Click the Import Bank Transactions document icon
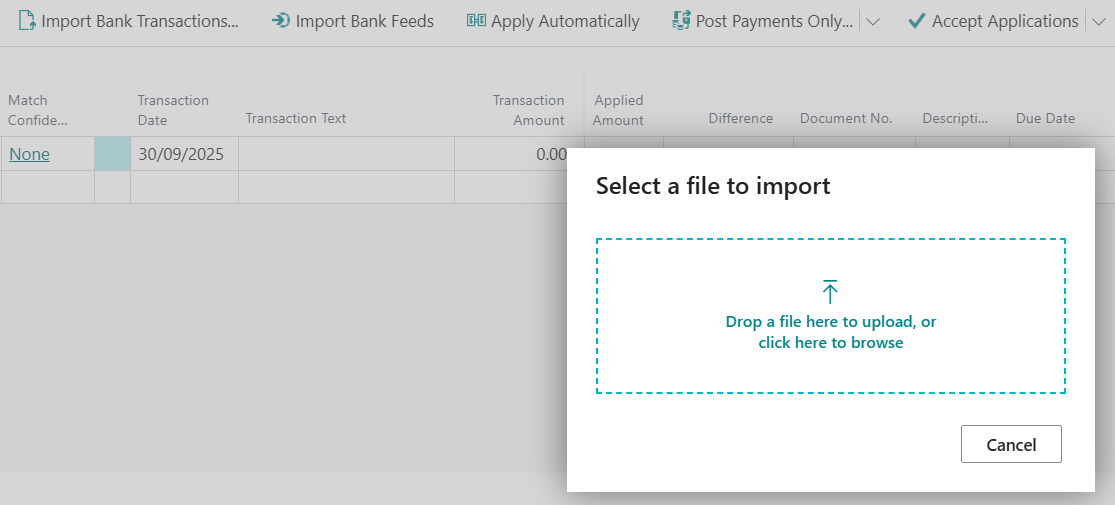Viewport: 1115px width, 505px height. [x=27, y=21]
